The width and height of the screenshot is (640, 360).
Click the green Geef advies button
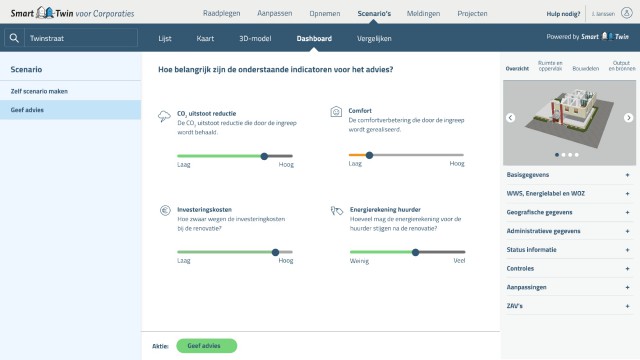pos(207,346)
